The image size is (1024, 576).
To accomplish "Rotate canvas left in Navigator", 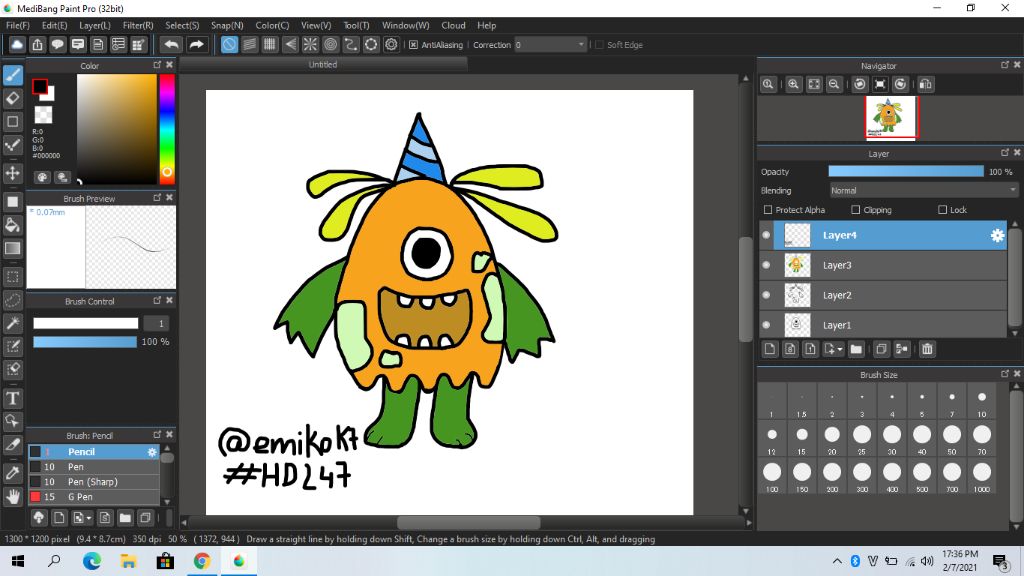I will point(860,84).
